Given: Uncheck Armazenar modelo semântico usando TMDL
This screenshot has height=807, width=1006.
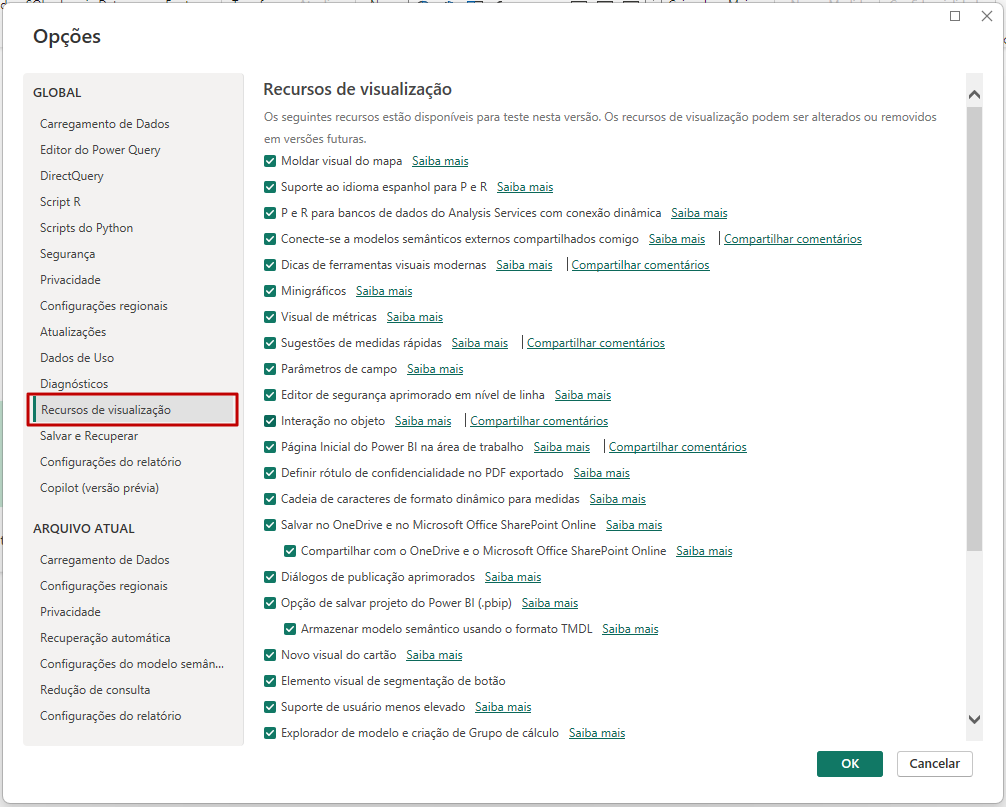Looking at the screenshot, I should pos(290,629).
